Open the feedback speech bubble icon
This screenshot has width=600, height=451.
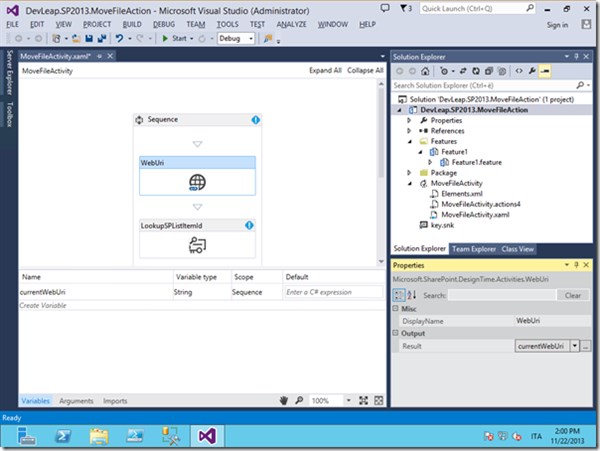click(385, 8)
